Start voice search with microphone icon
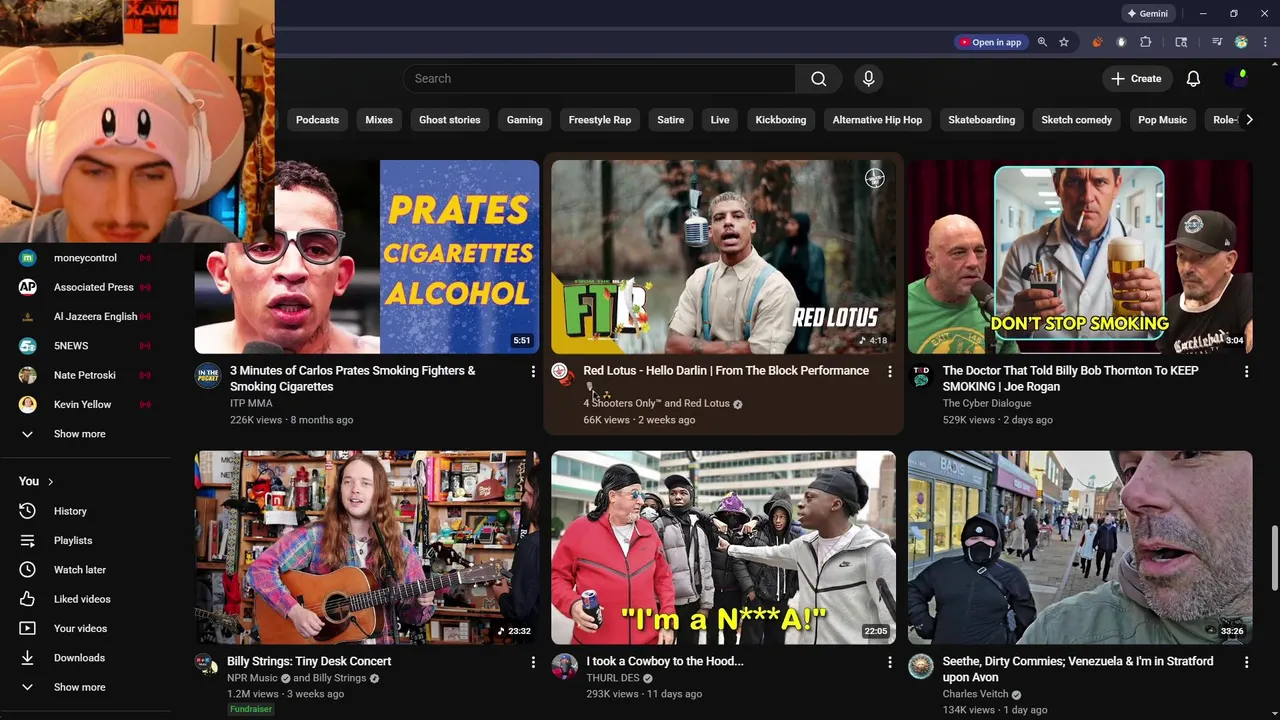The width and height of the screenshot is (1280, 720). (868, 79)
